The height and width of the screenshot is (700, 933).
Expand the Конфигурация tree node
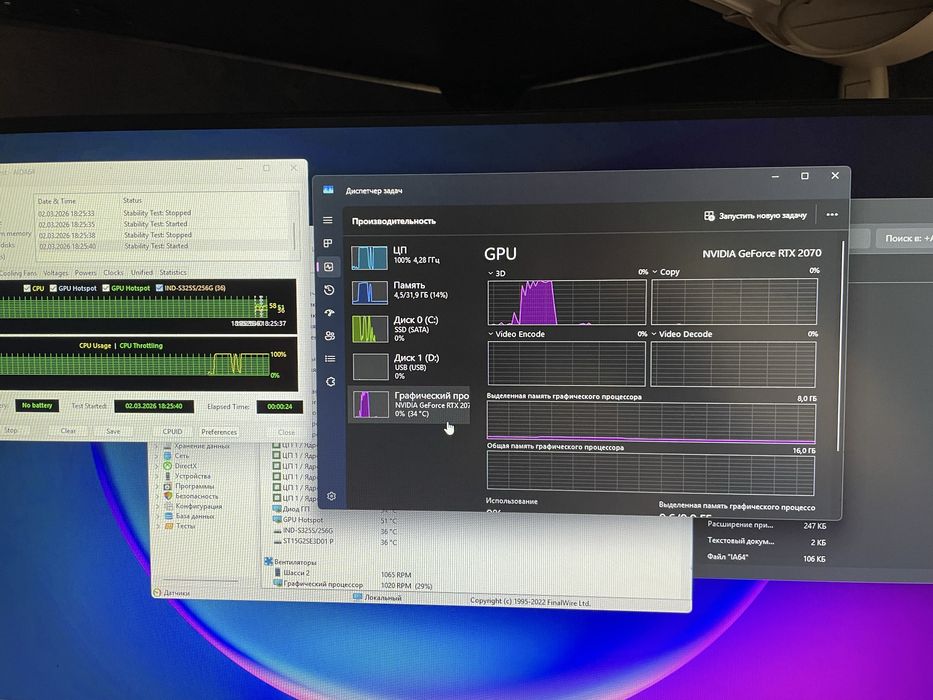[157, 507]
